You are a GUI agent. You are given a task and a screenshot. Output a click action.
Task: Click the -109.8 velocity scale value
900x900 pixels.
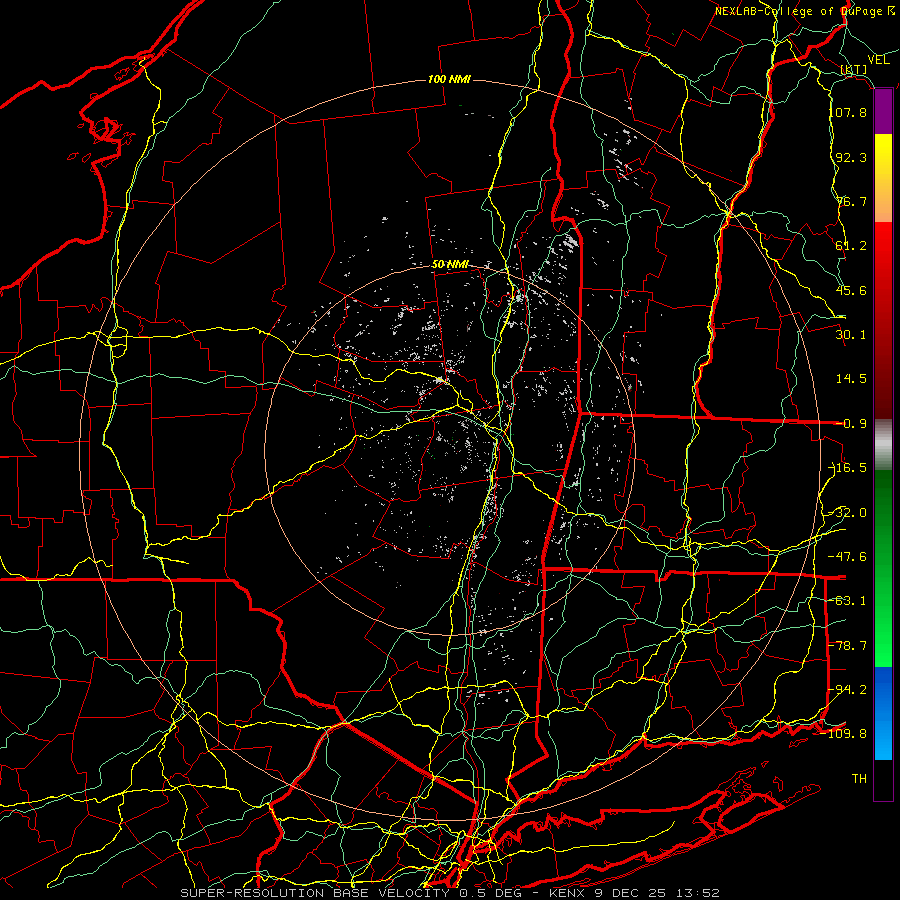pyautogui.click(x=845, y=734)
